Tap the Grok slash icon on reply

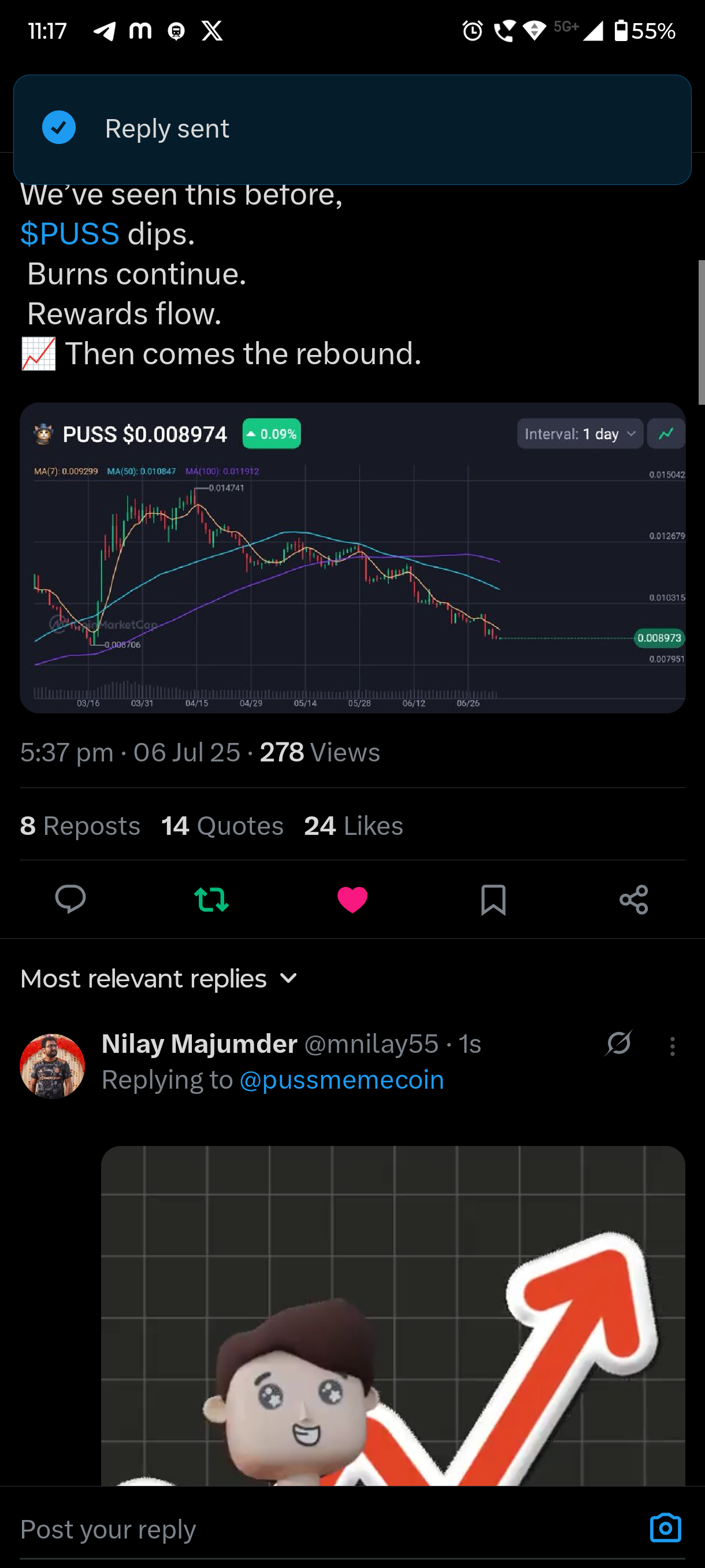tap(619, 1042)
